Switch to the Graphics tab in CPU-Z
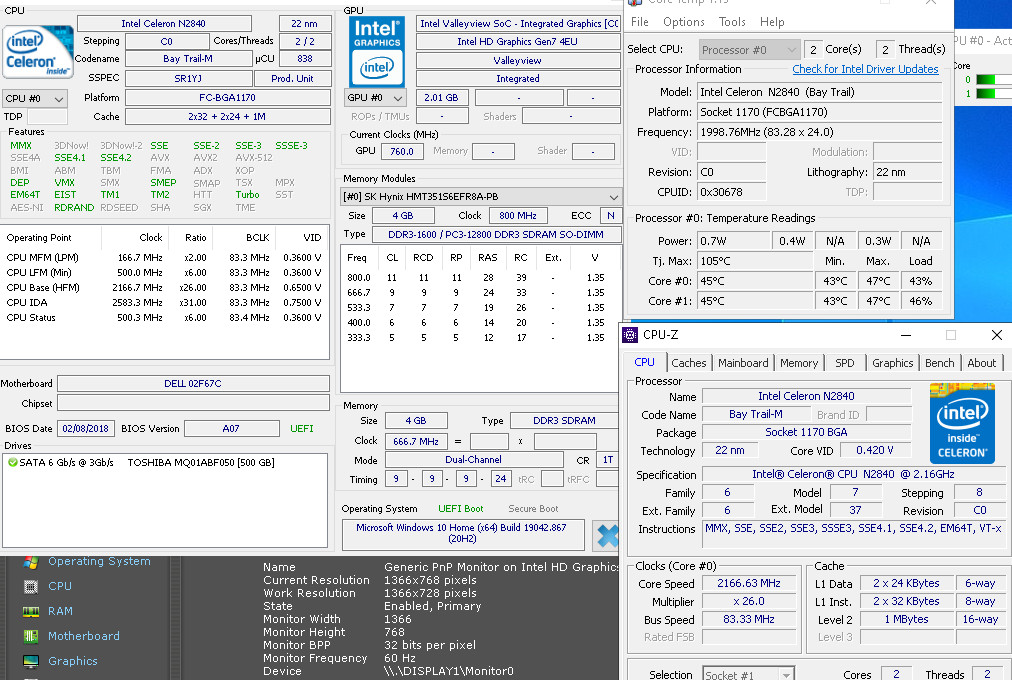1012x680 pixels. point(893,363)
